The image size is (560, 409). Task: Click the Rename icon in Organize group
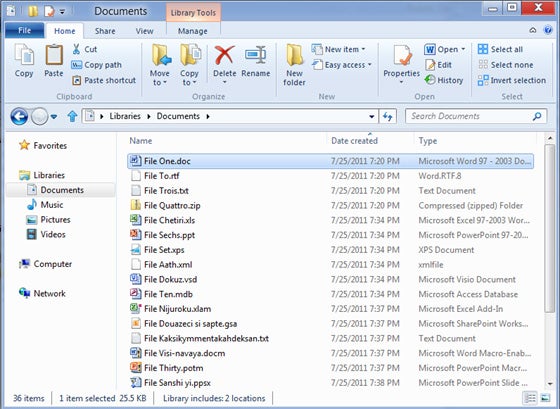[x=255, y=55]
